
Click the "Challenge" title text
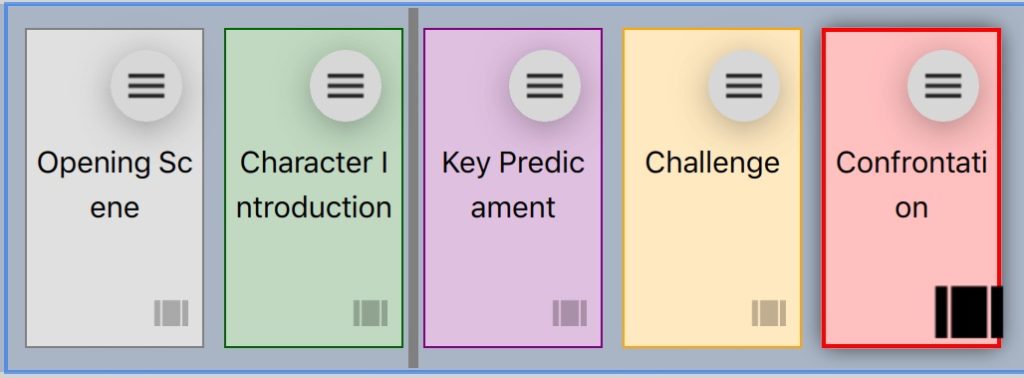point(712,163)
